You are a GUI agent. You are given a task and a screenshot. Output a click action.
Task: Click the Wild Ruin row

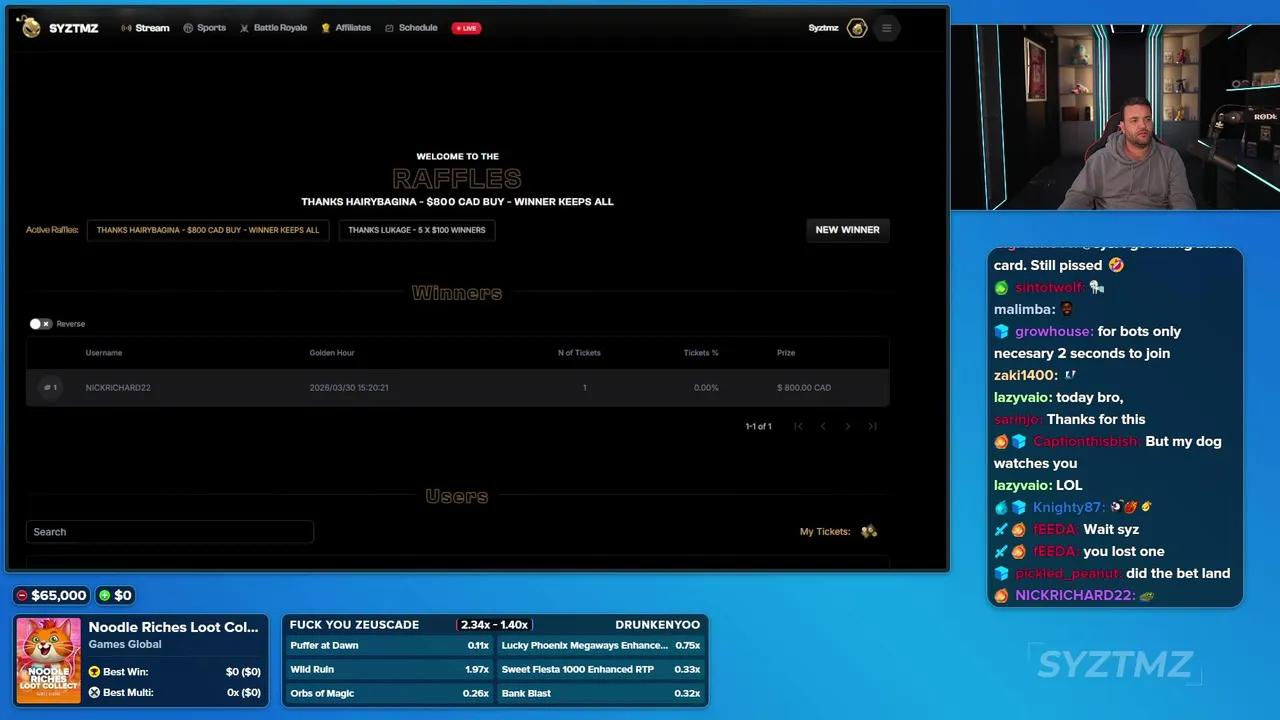point(389,670)
